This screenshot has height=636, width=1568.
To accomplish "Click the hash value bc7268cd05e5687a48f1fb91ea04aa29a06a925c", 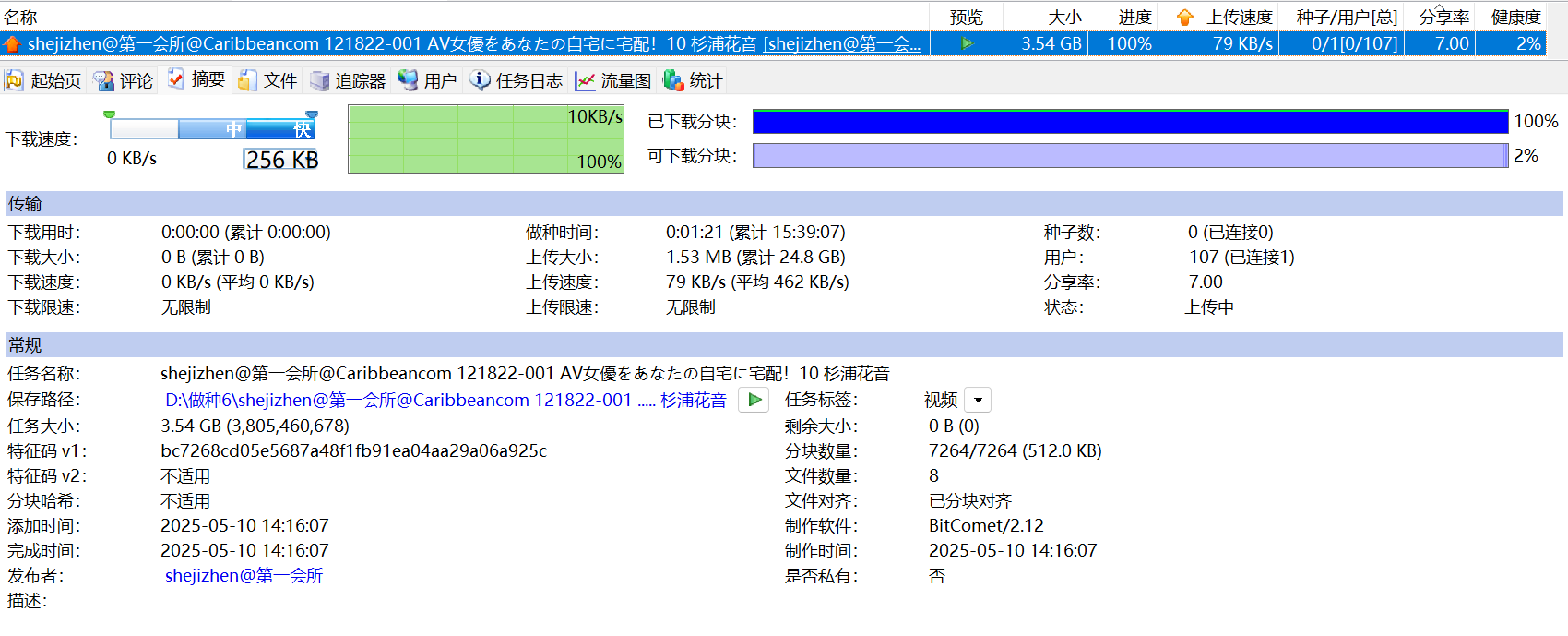I will pos(353,451).
